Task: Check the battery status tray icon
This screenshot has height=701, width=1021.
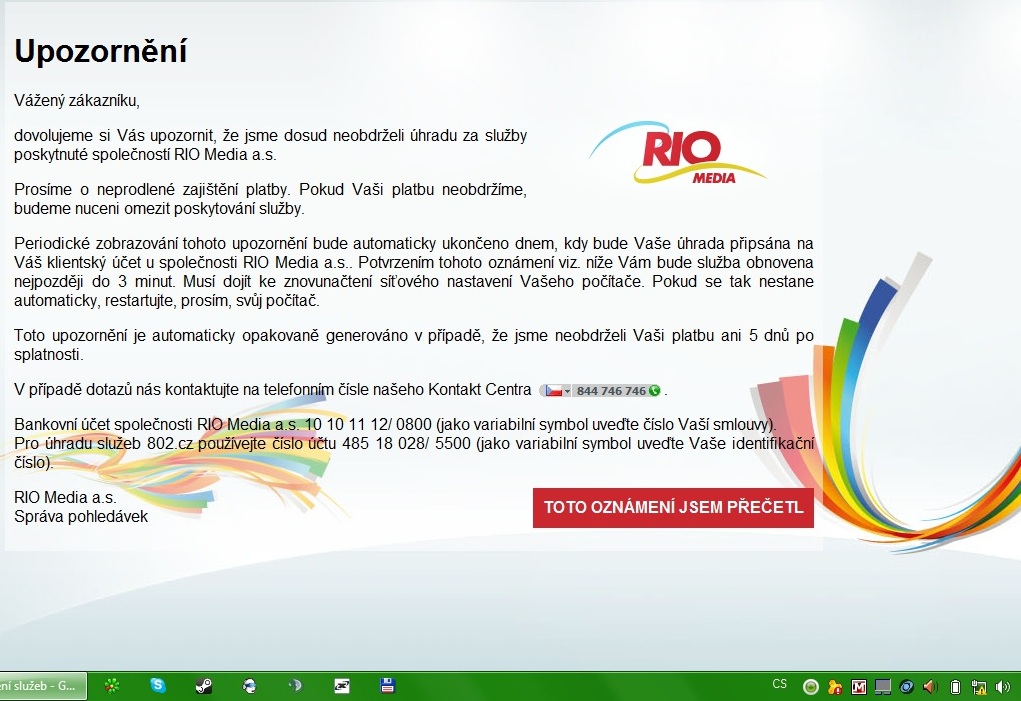Action: tap(955, 687)
